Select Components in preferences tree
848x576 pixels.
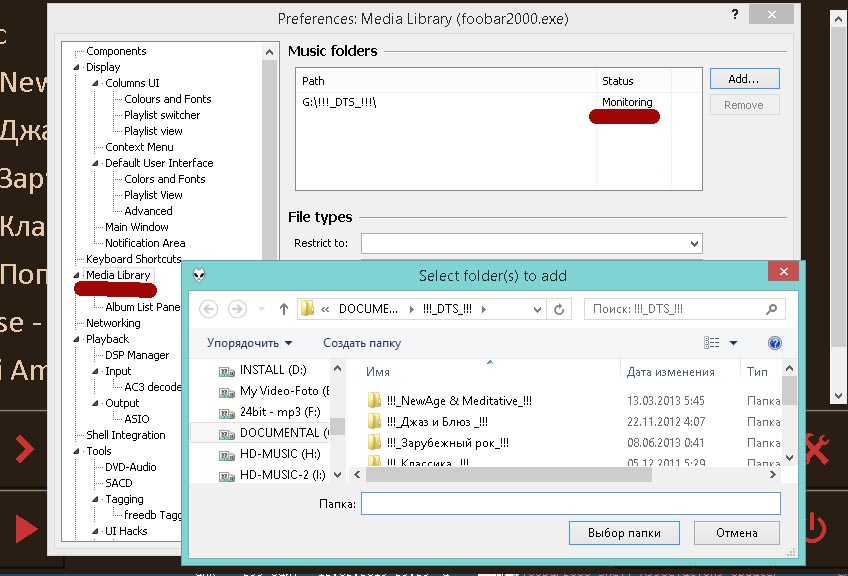[x=116, y=51]
